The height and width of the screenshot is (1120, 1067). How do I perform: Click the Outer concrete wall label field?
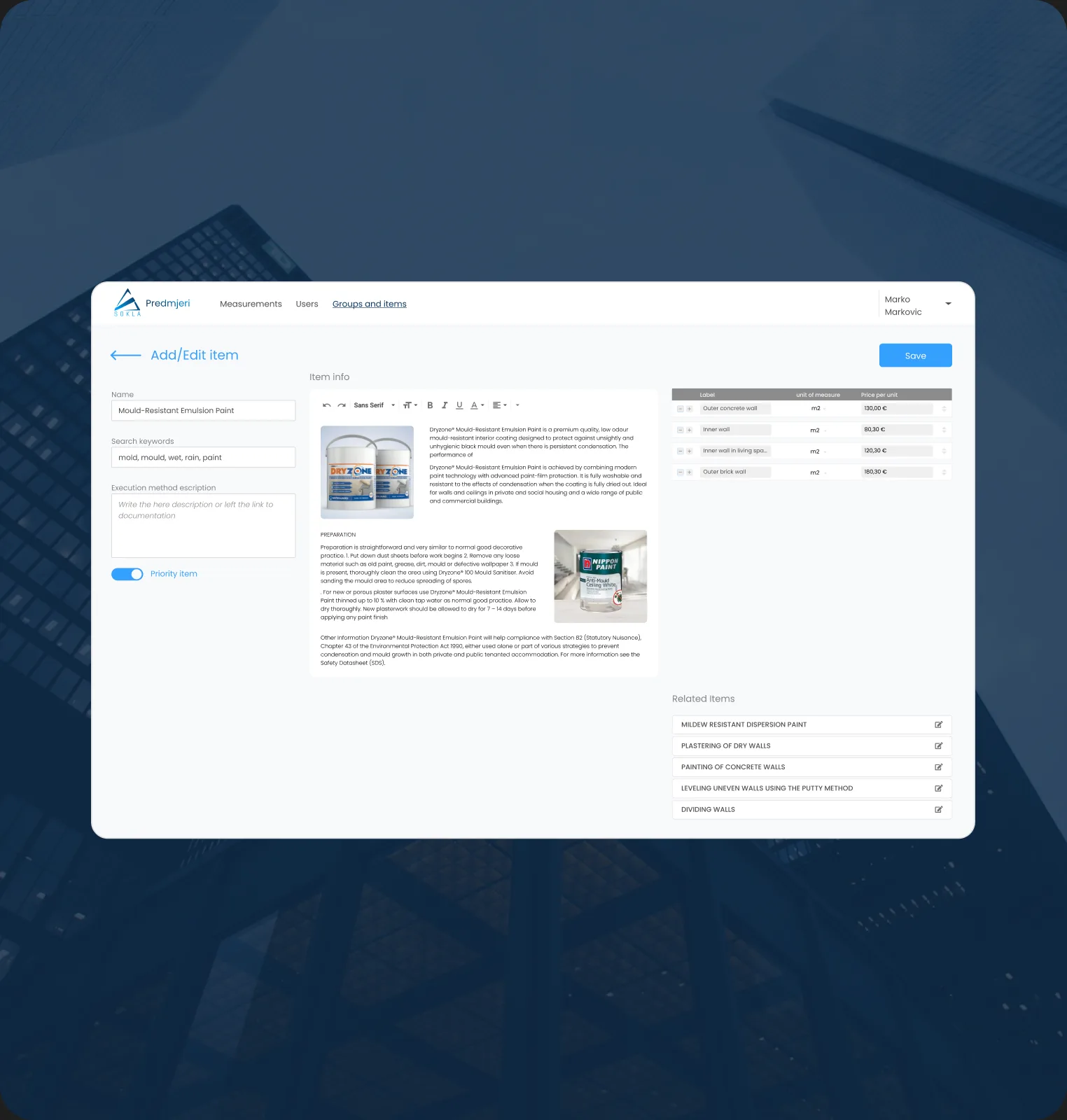pos(735,409)
